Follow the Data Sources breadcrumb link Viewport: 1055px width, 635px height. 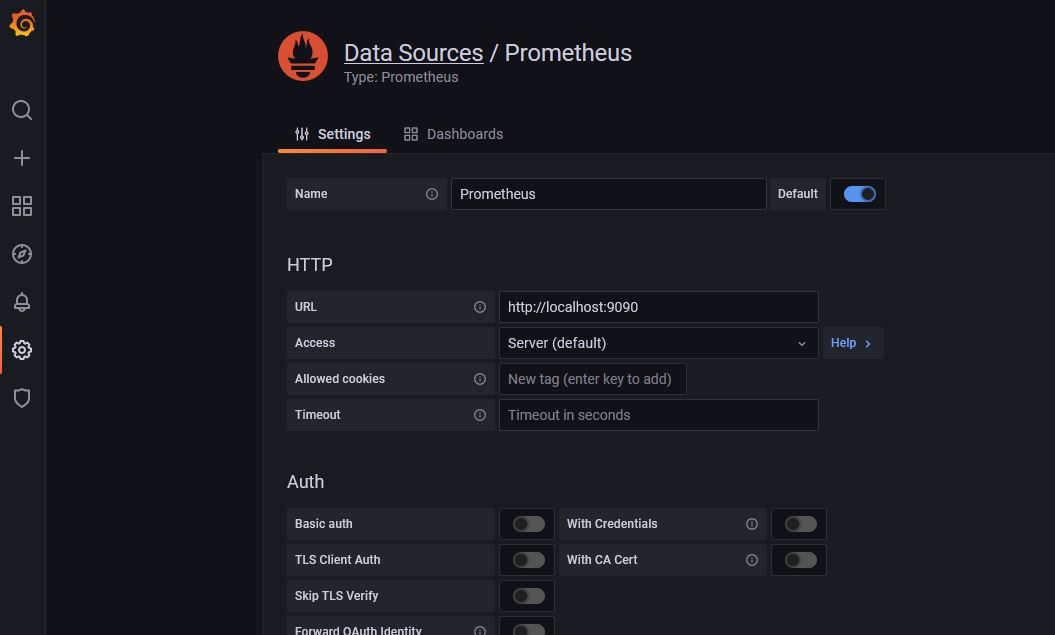click(x=413, y=53)
